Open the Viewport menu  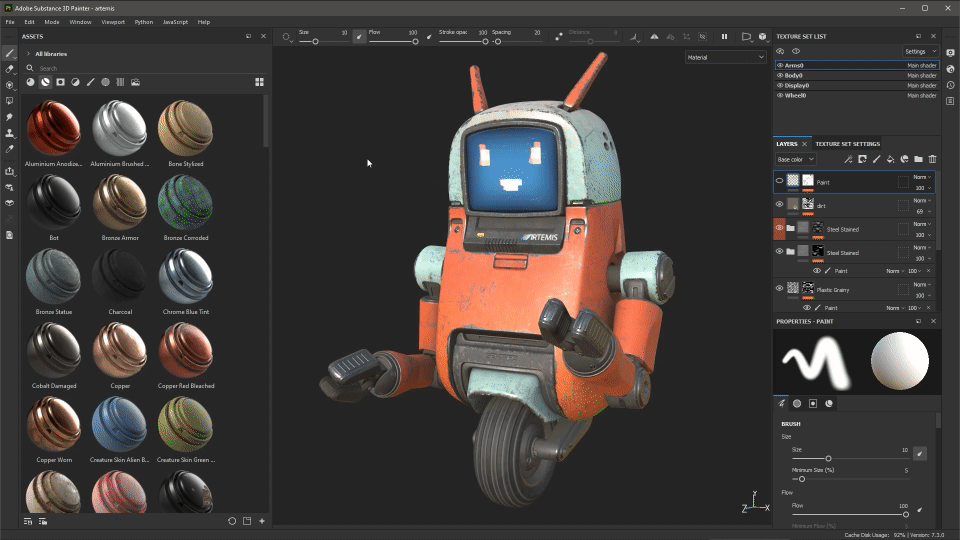pyautogui.click(x=113, y=21)
